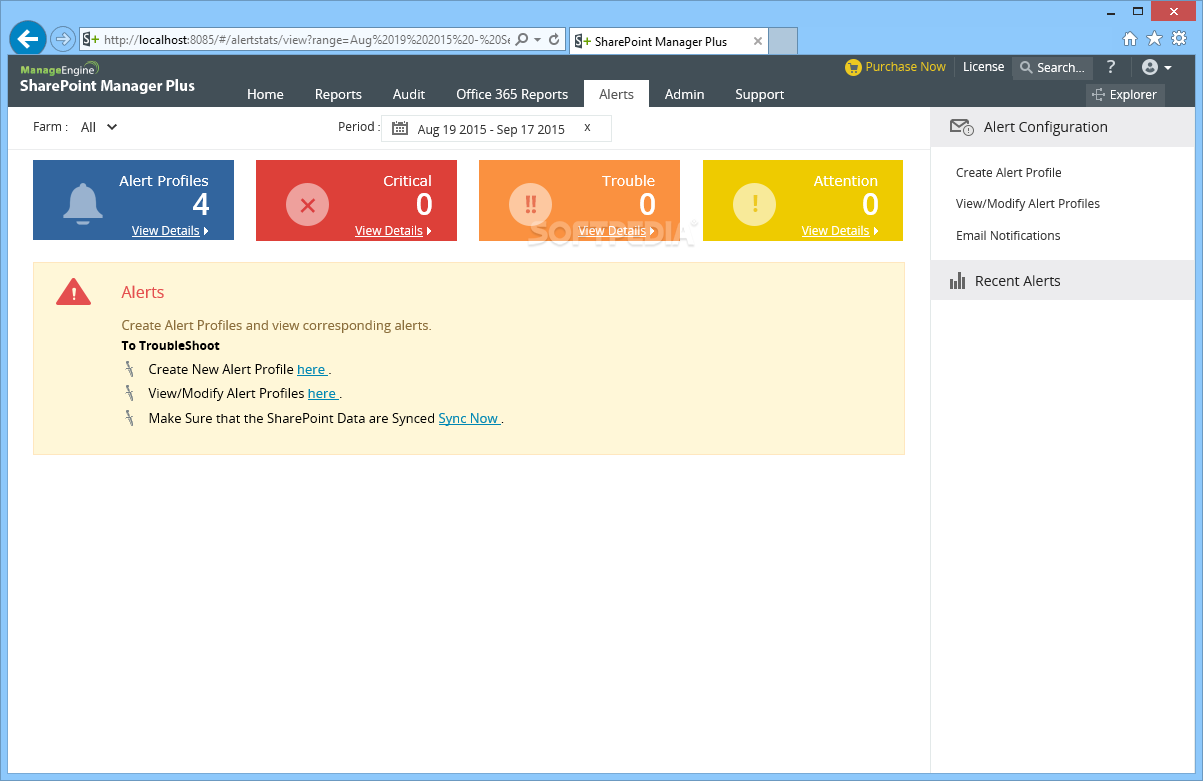Click the browser forward arrow button

62,39
